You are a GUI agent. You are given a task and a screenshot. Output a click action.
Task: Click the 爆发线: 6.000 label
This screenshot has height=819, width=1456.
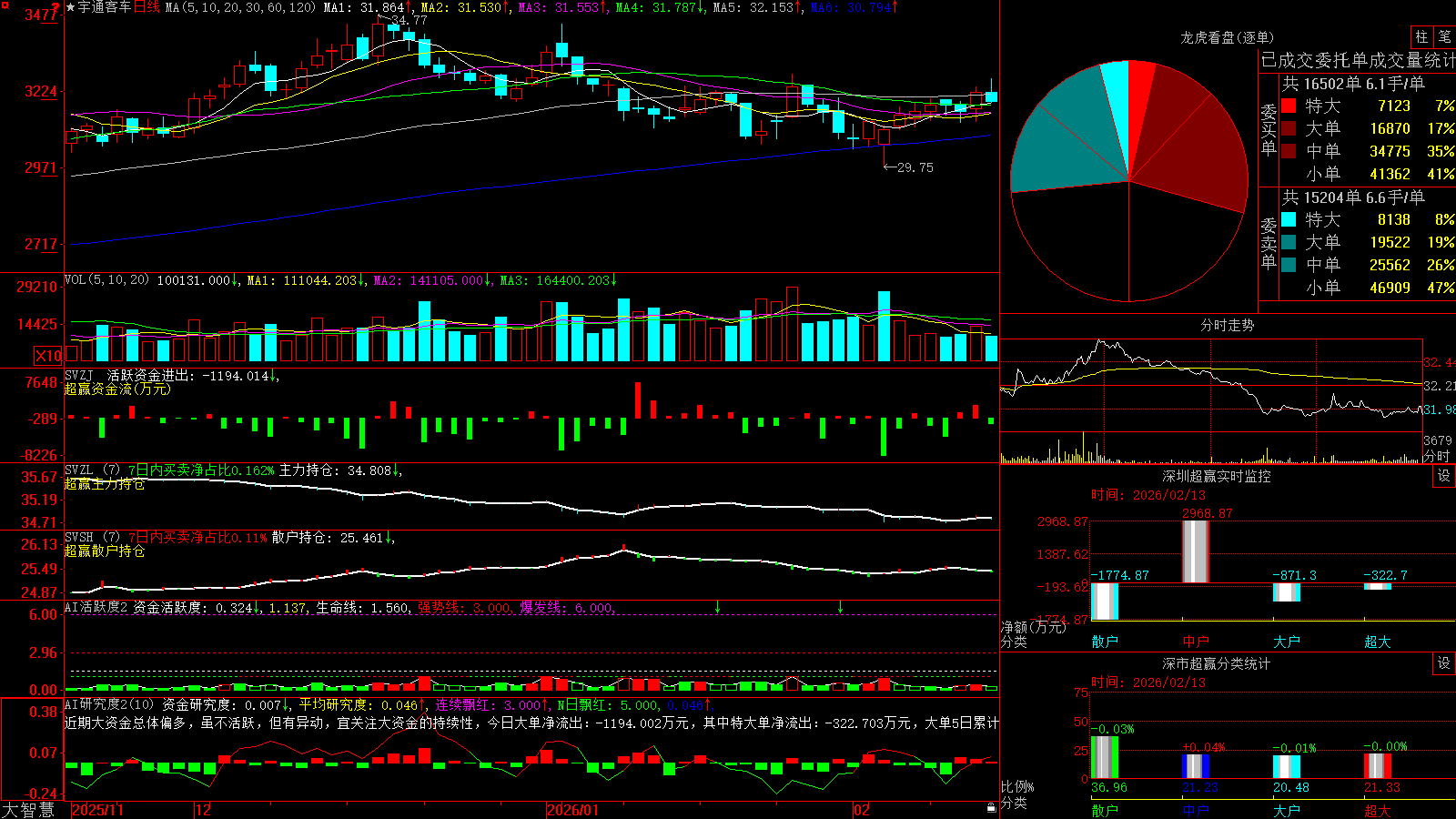(566, 608)
